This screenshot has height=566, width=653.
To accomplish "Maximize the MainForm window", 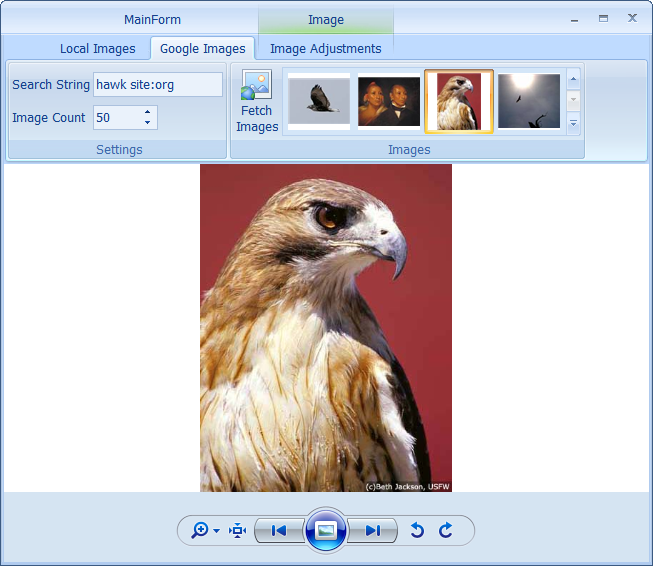I will click(603, 18).
